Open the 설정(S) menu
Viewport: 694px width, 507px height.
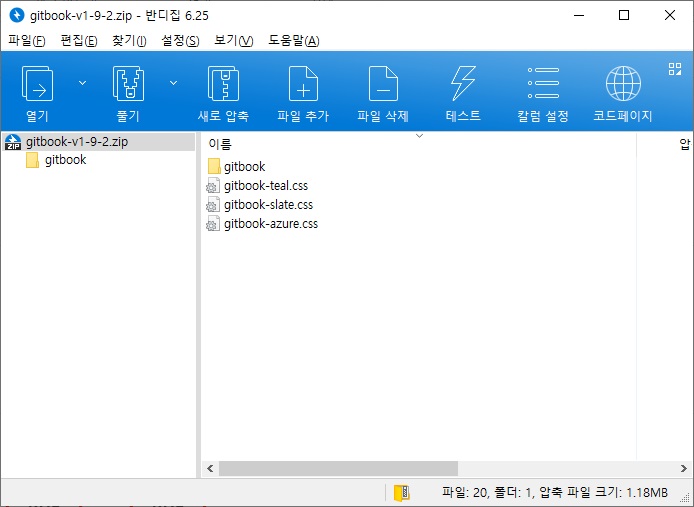coord(180,41)
